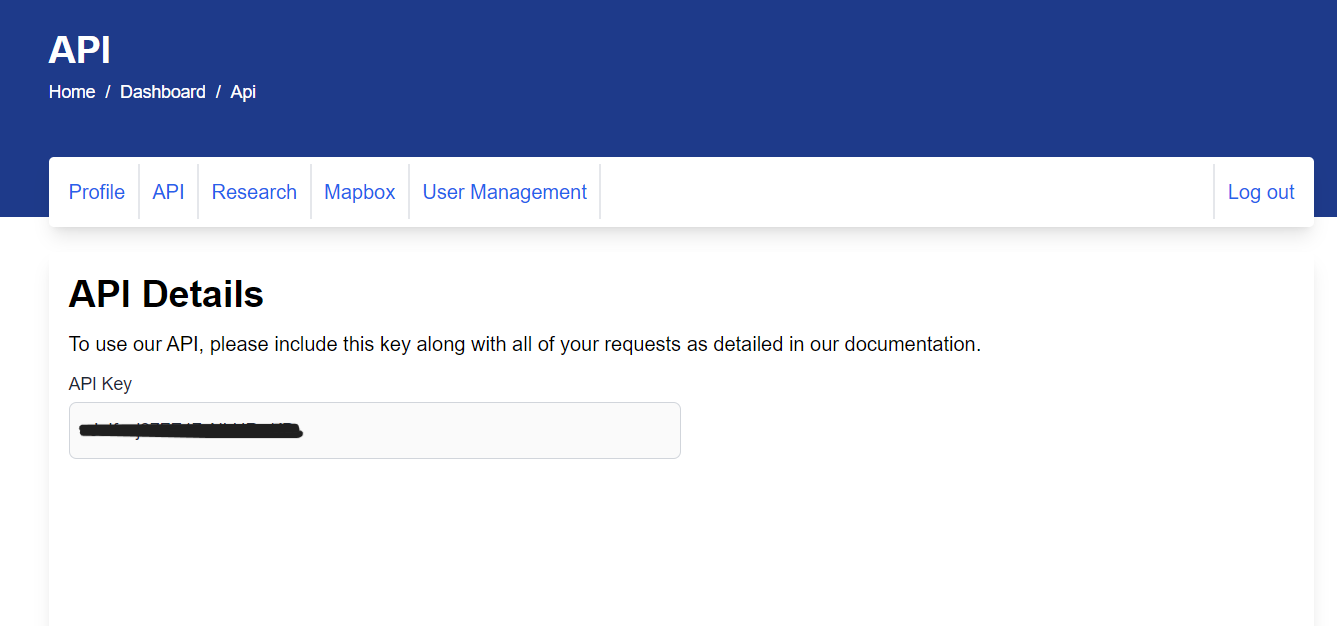Switch to the Research tab
This screenshot has width=1337, height=626.
pyautogui.click(x=254, y=192)
